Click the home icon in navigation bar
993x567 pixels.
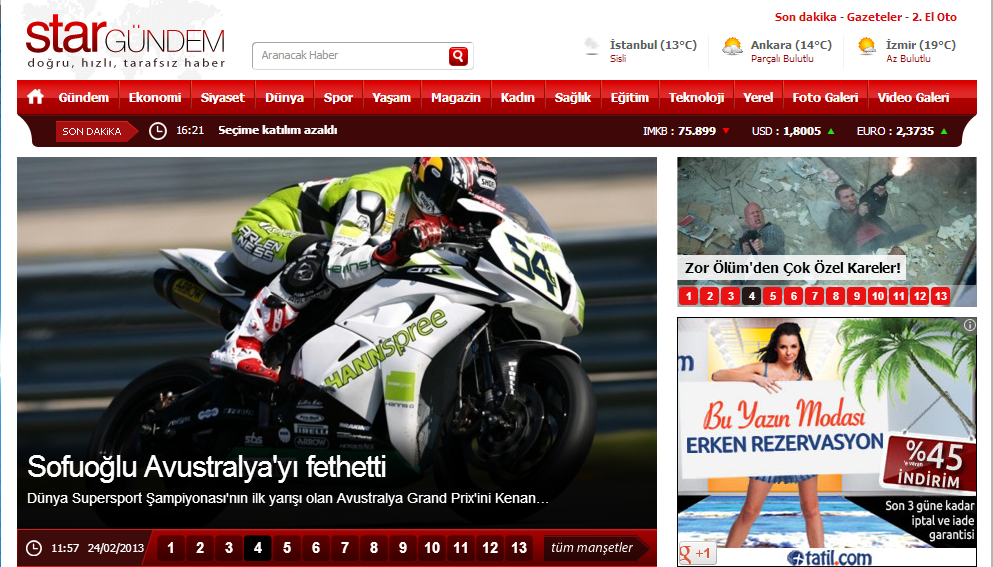36,97
